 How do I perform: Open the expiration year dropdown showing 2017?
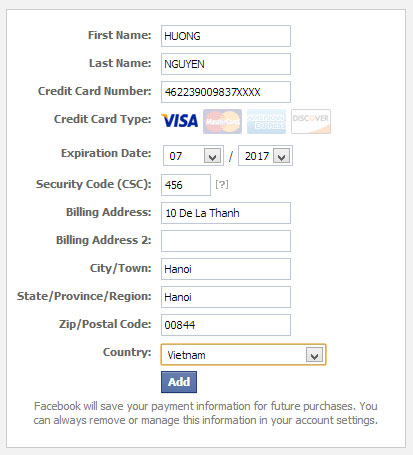point(265,156)
